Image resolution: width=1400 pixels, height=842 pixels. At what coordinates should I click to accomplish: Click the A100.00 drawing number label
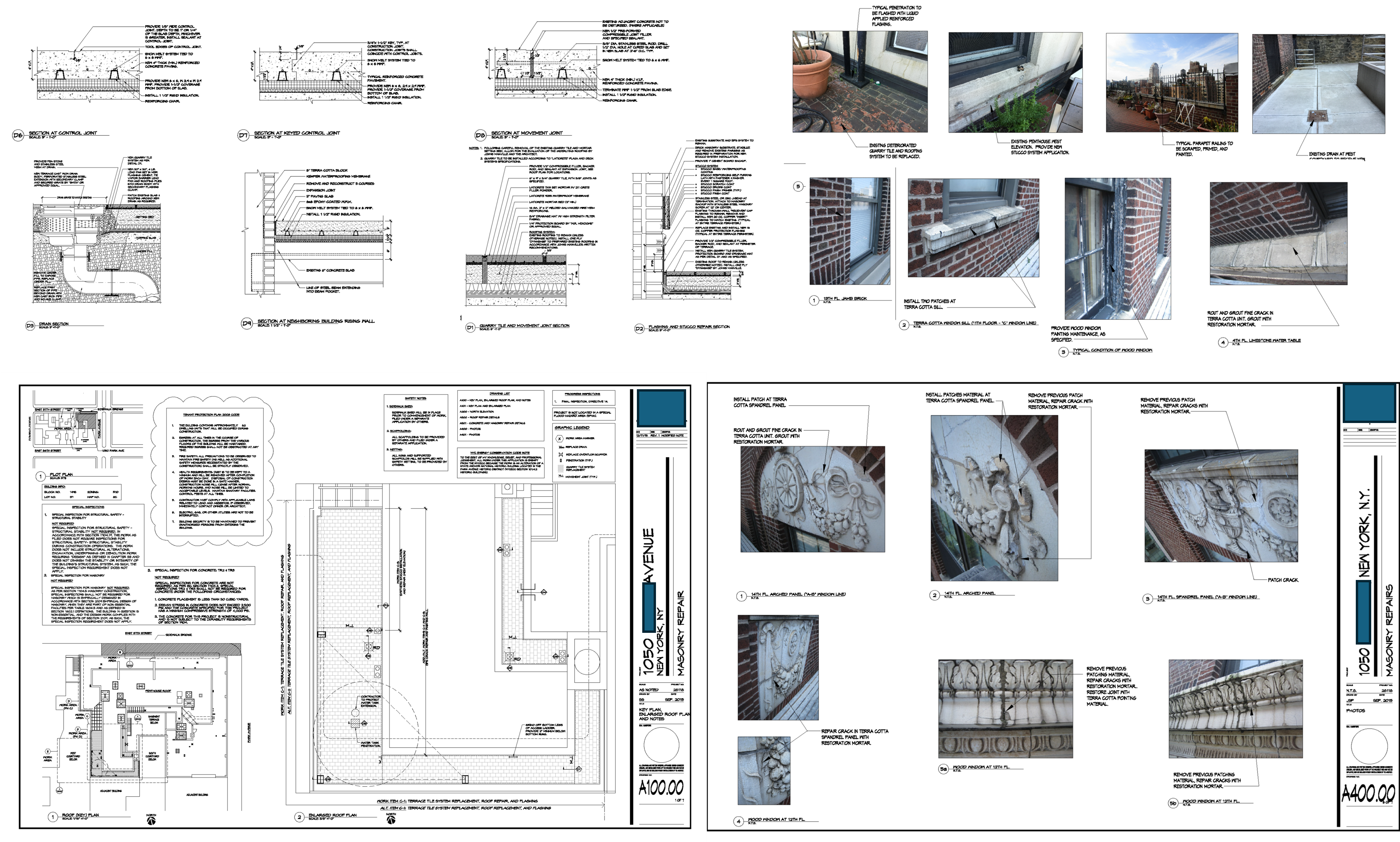coord(661,787)
